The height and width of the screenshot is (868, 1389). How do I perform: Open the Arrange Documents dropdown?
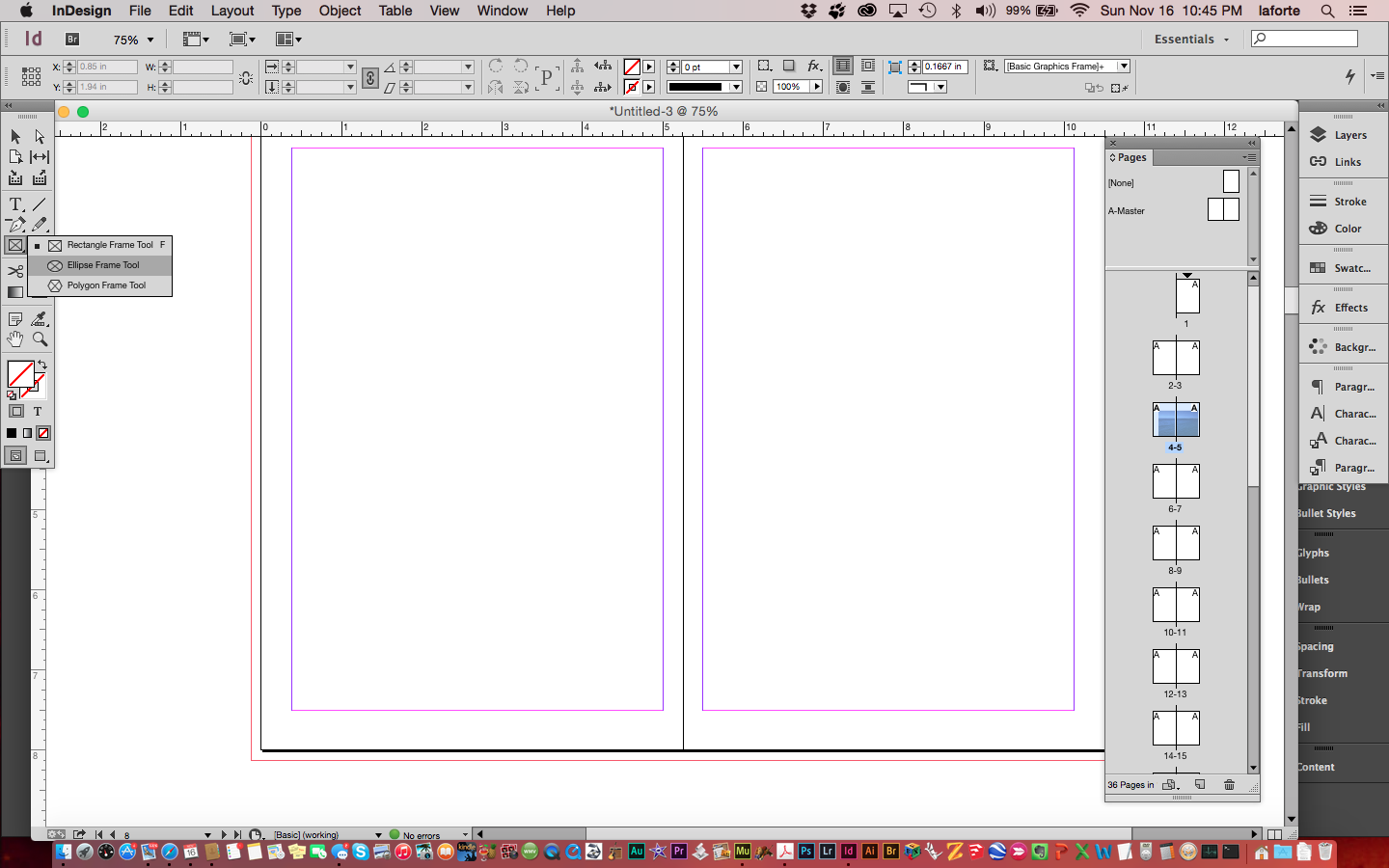coord(288,40)
